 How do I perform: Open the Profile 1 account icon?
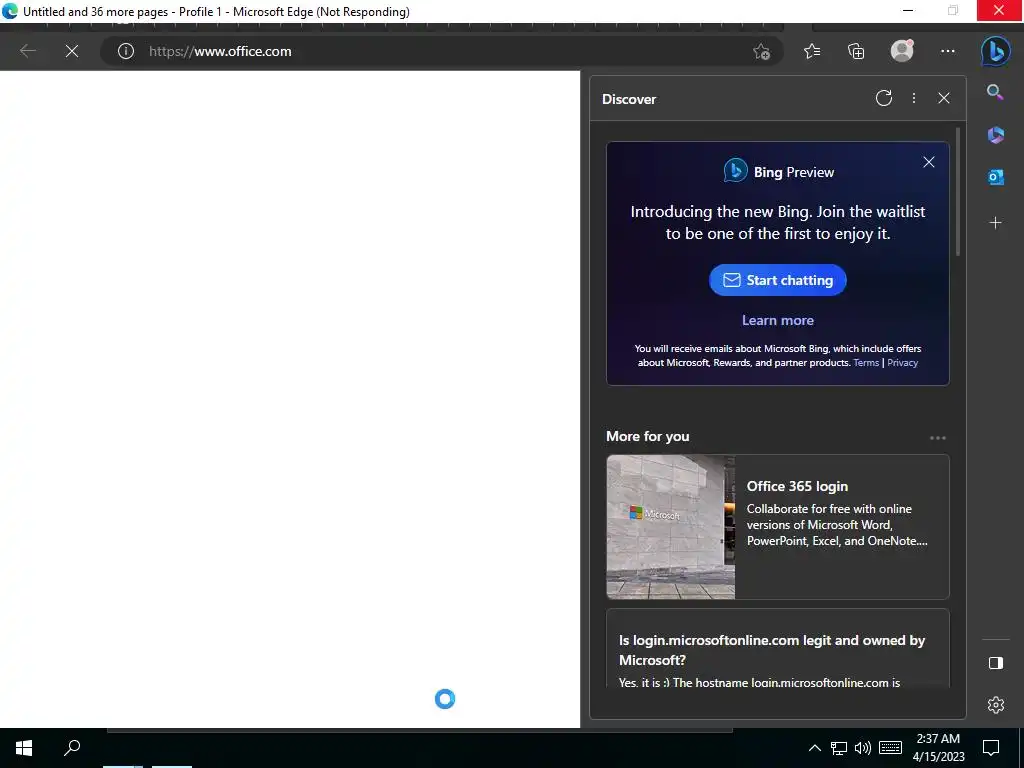[x=902, y=50]
